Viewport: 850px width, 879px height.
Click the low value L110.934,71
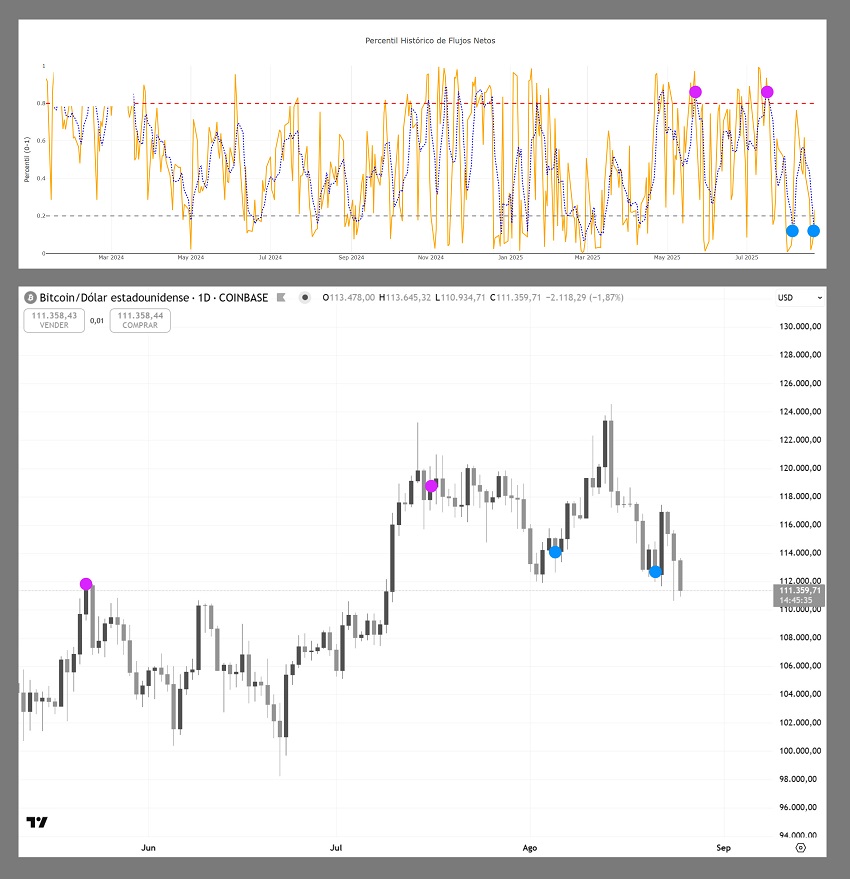click(x=460, y=298)
